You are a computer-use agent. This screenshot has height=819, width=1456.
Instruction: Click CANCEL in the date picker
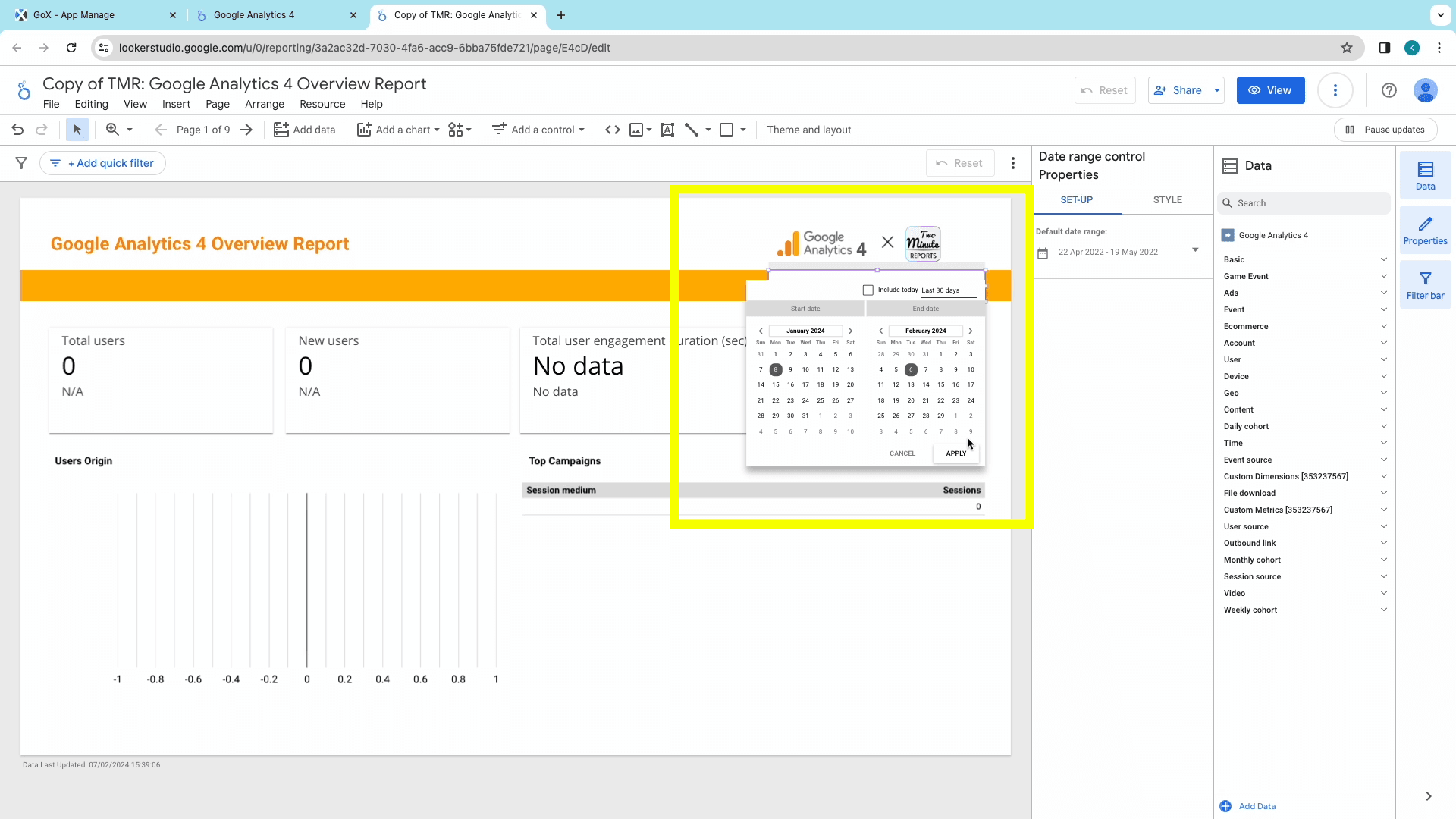(902, 453)
